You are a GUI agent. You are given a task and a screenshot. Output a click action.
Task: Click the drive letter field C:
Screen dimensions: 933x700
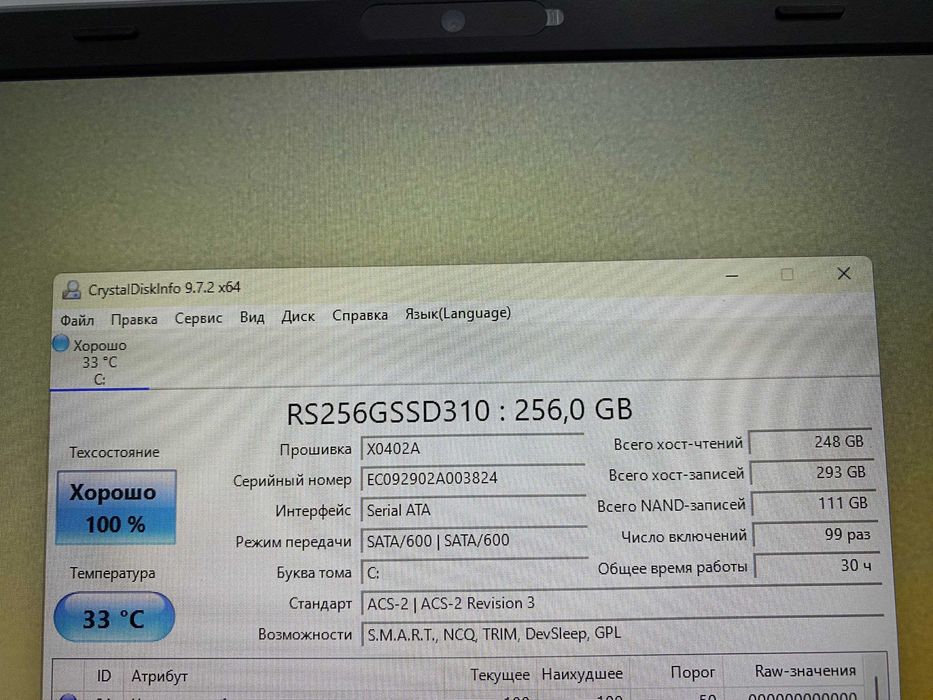(x=475, y=572)
